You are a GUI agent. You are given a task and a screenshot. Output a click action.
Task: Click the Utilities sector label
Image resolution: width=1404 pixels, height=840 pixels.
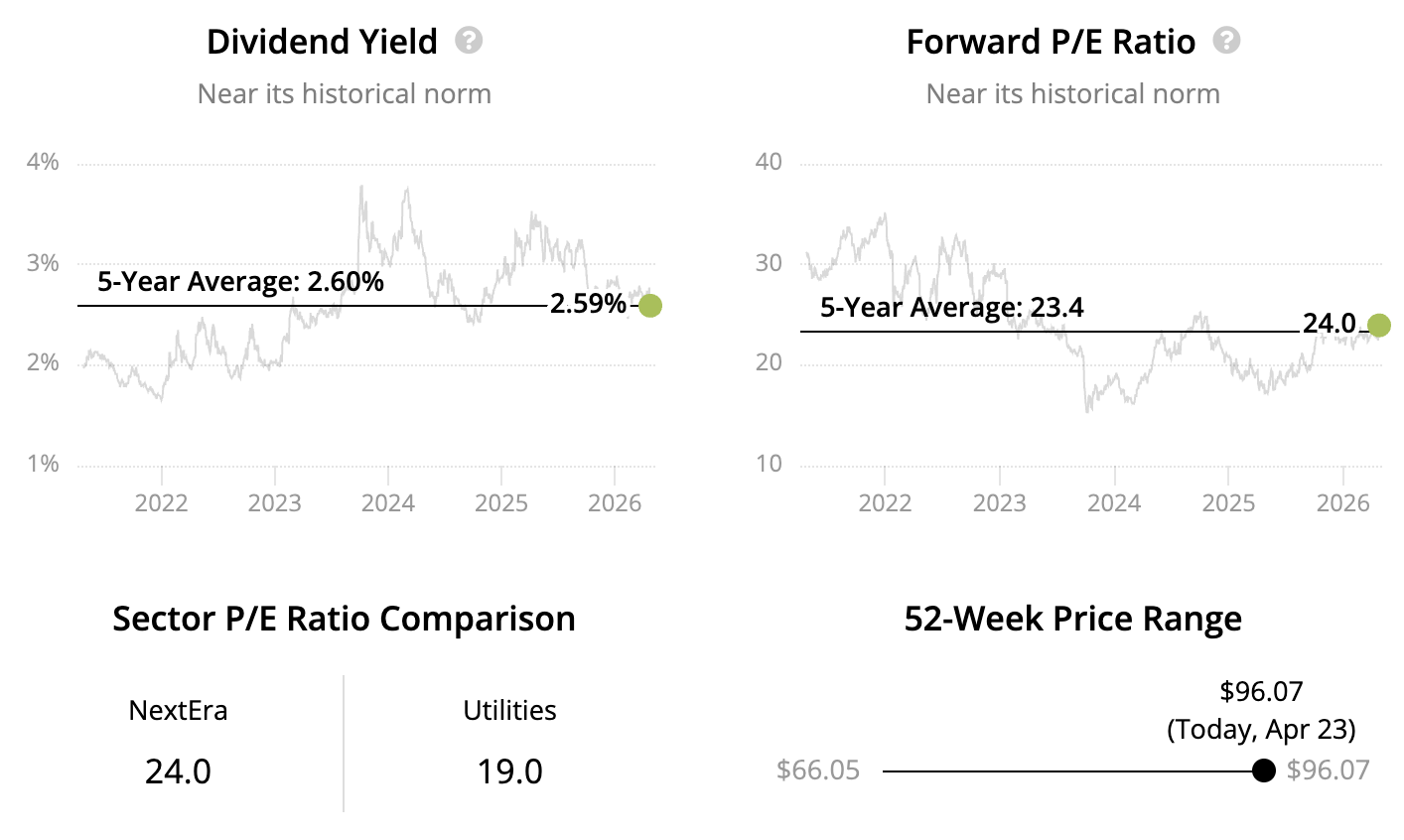(509, 711)
